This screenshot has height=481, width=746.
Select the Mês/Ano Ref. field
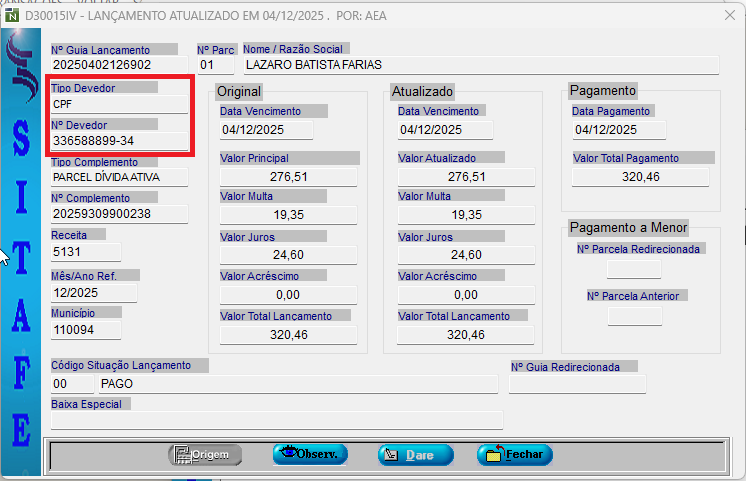86,291
